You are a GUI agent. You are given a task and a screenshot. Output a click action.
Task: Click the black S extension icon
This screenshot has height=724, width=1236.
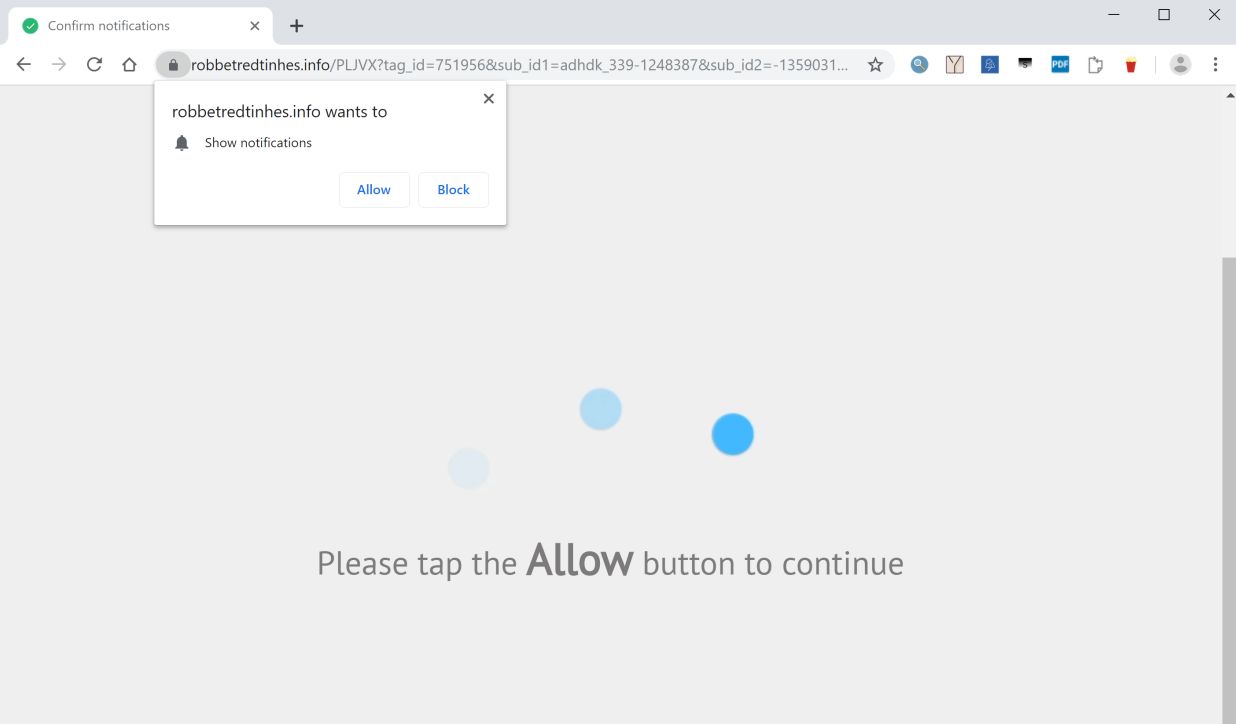point(1025,64)
